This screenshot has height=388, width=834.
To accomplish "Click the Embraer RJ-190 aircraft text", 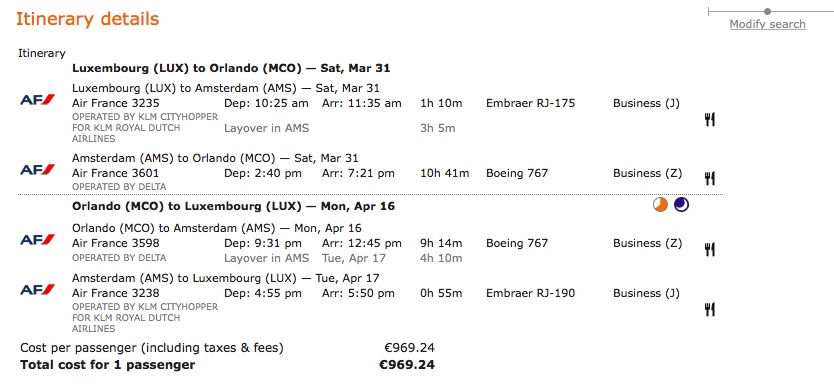I will 530,293.
